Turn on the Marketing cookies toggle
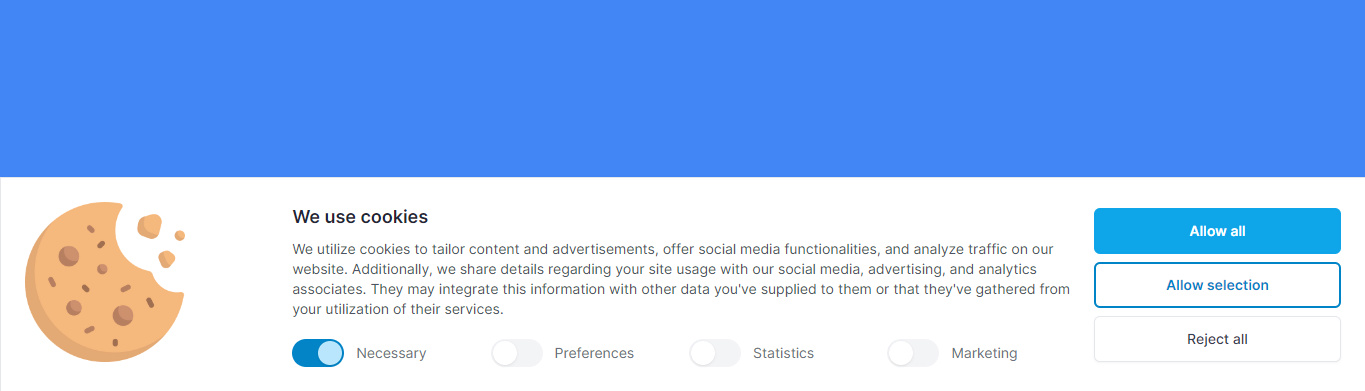 click(912, 353)
